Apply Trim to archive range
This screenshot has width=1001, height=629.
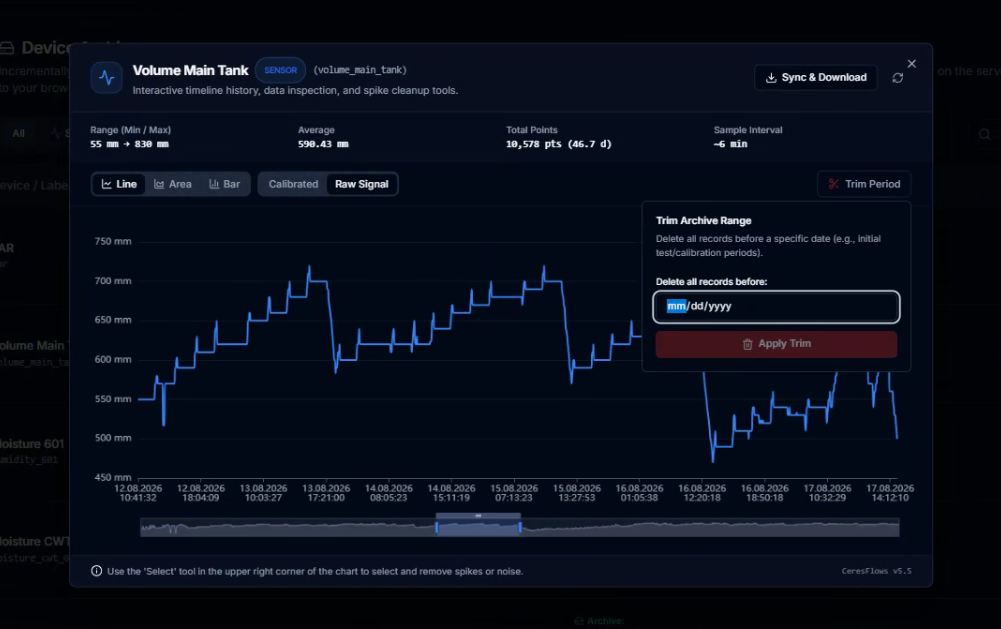(776, 344)
